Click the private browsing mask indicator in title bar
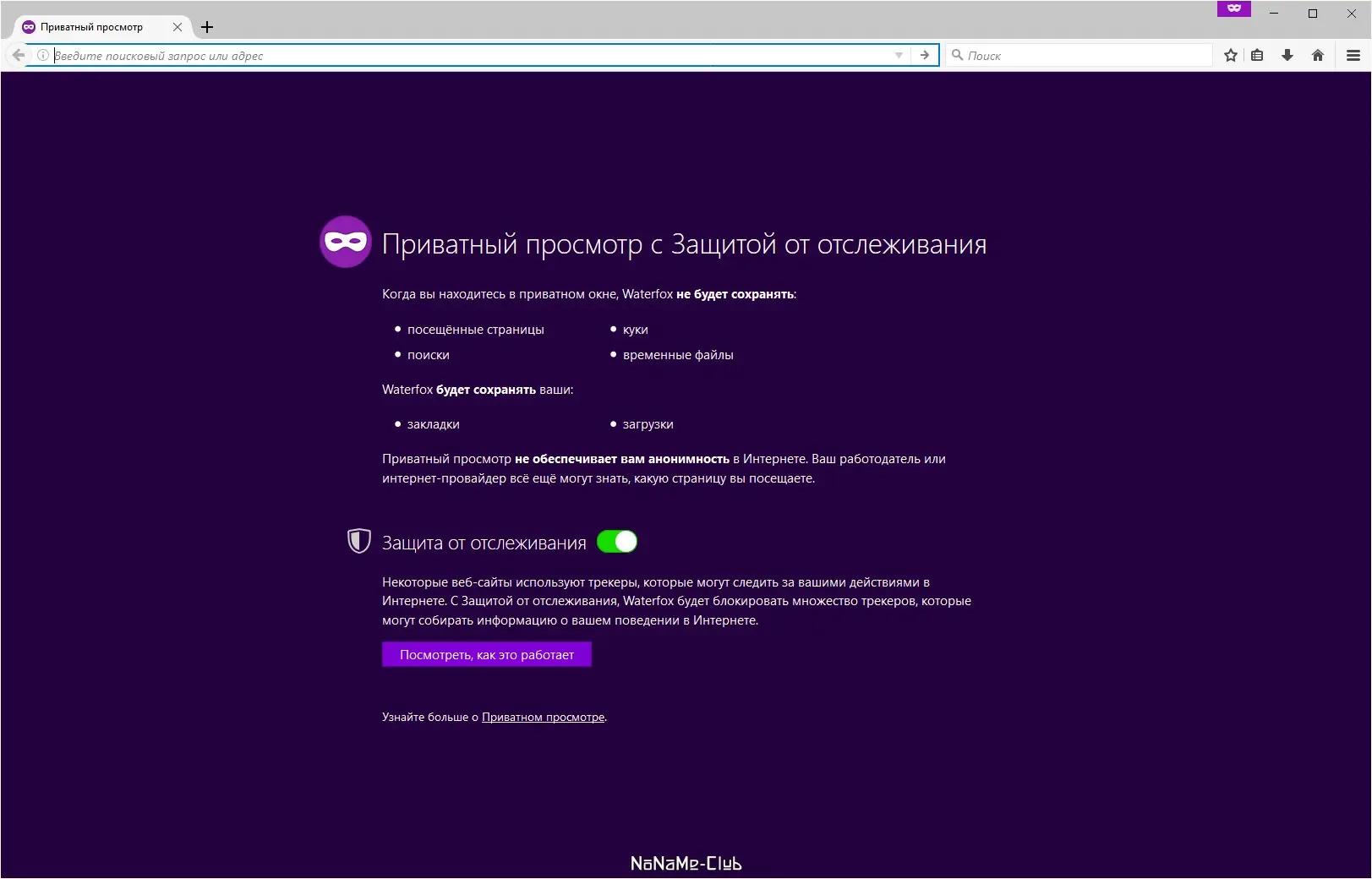The image size is (1372, 879). tap(1234, 8)
